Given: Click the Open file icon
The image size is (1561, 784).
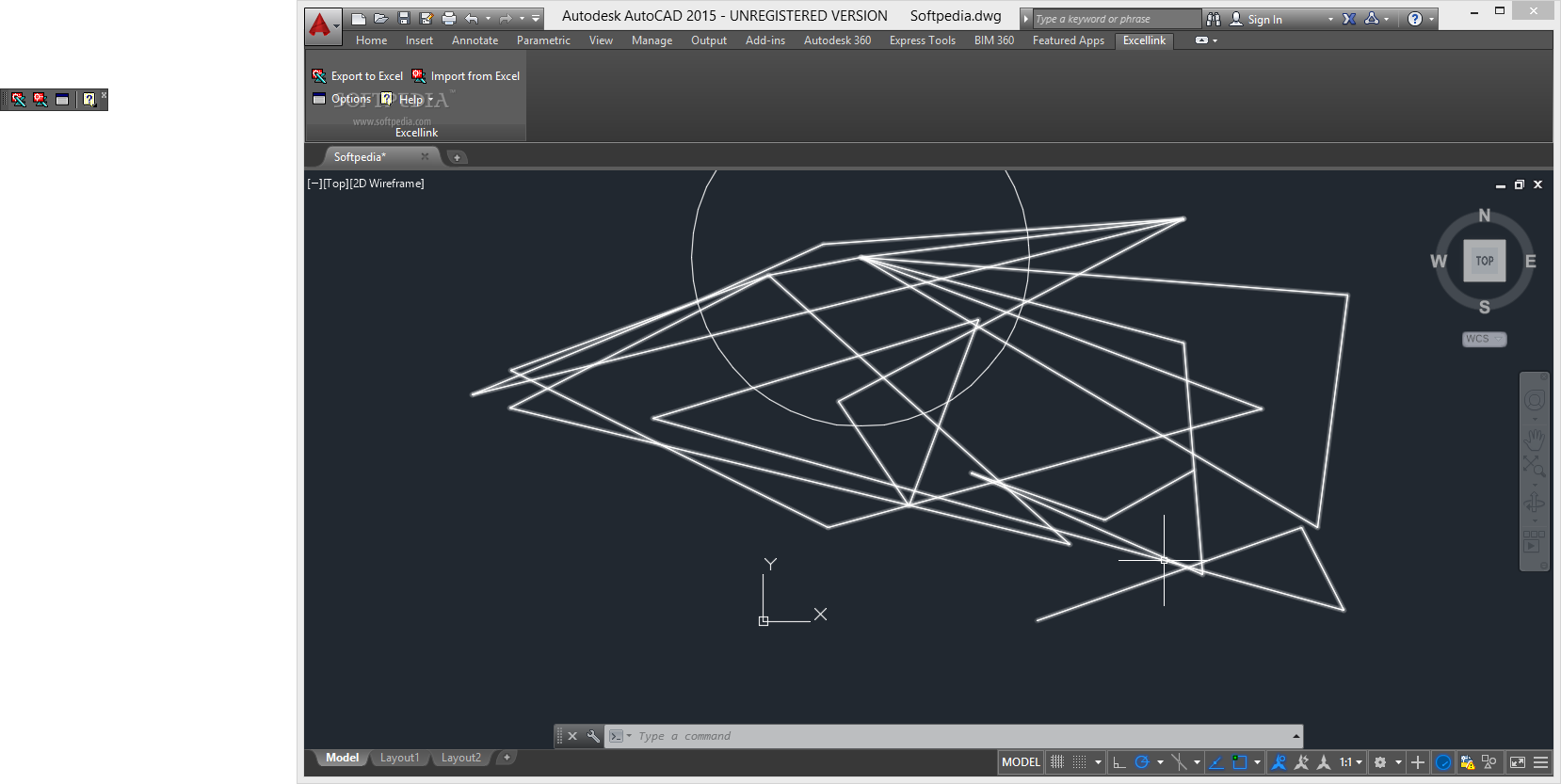Looking at the screenshot, I should pyautogui.click(x=381, y=18).
